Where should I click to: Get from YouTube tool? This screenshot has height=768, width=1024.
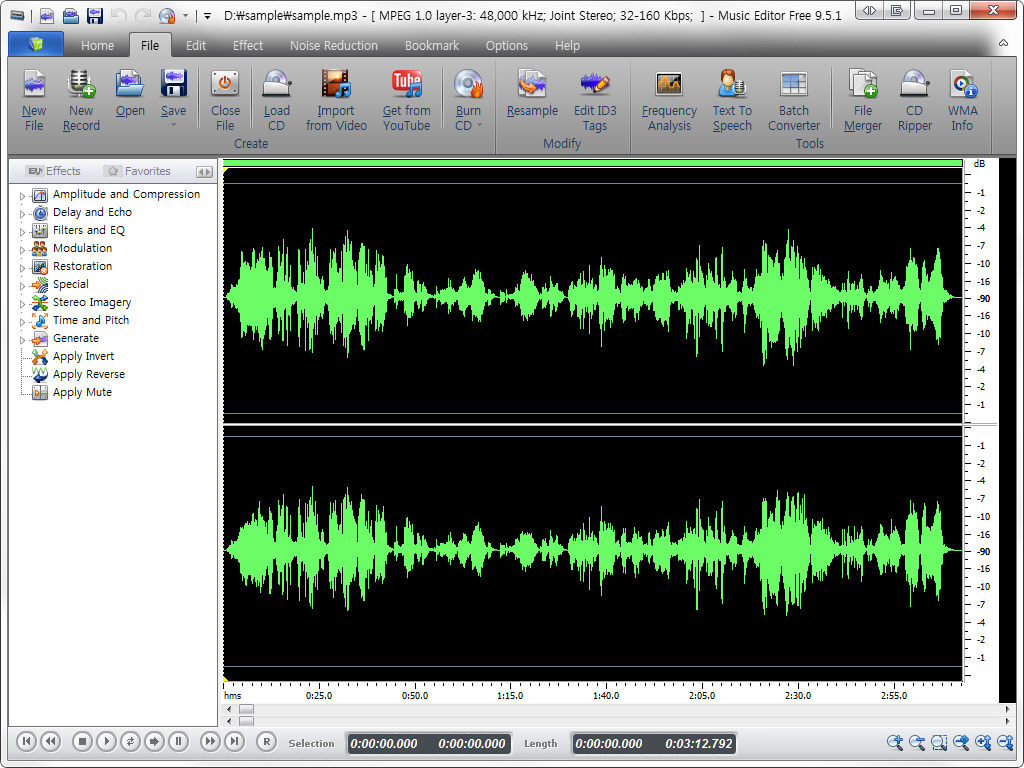pyautogui.click(x=406, y=100)
